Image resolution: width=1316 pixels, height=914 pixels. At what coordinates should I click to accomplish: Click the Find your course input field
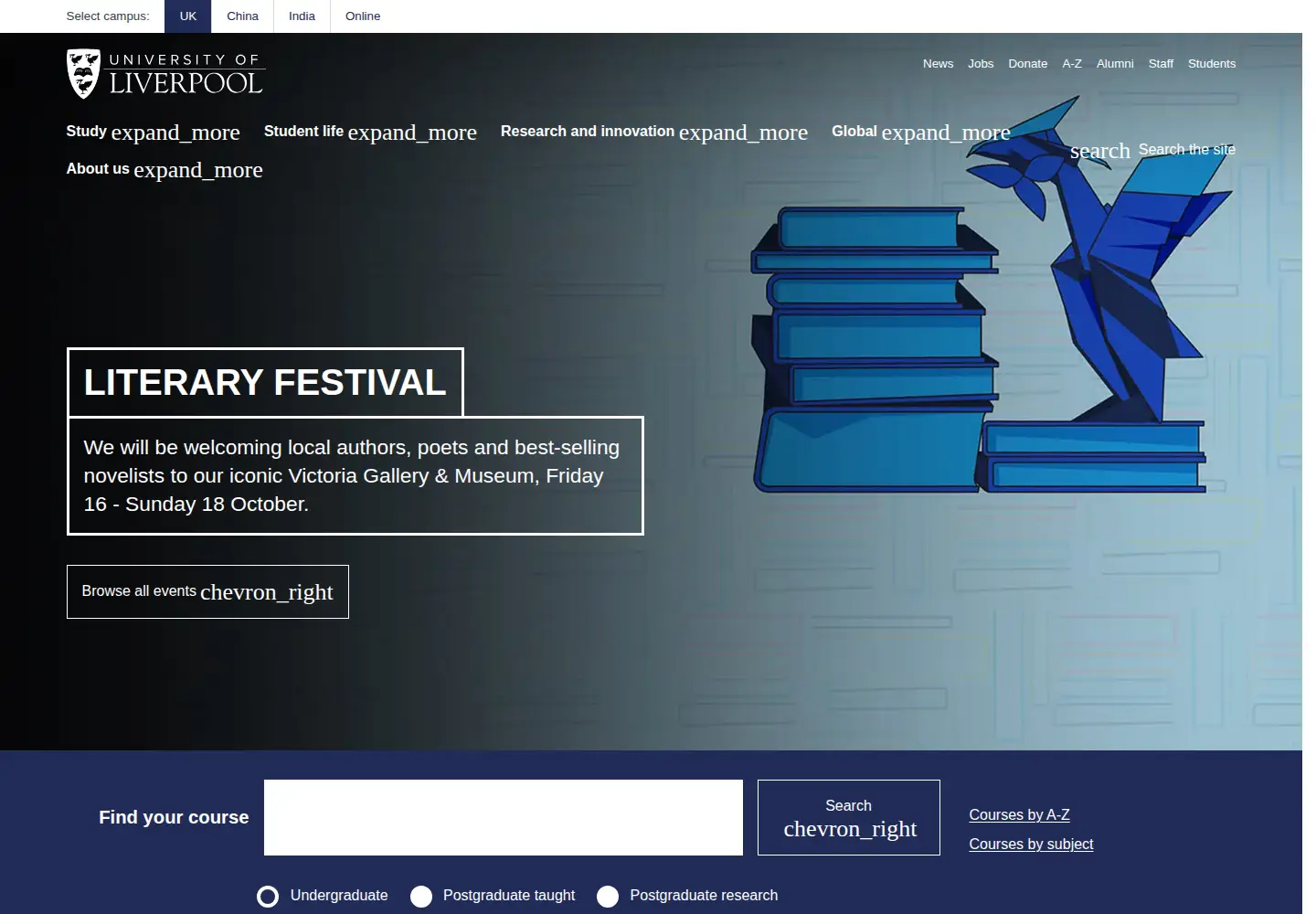click(504, 818)
